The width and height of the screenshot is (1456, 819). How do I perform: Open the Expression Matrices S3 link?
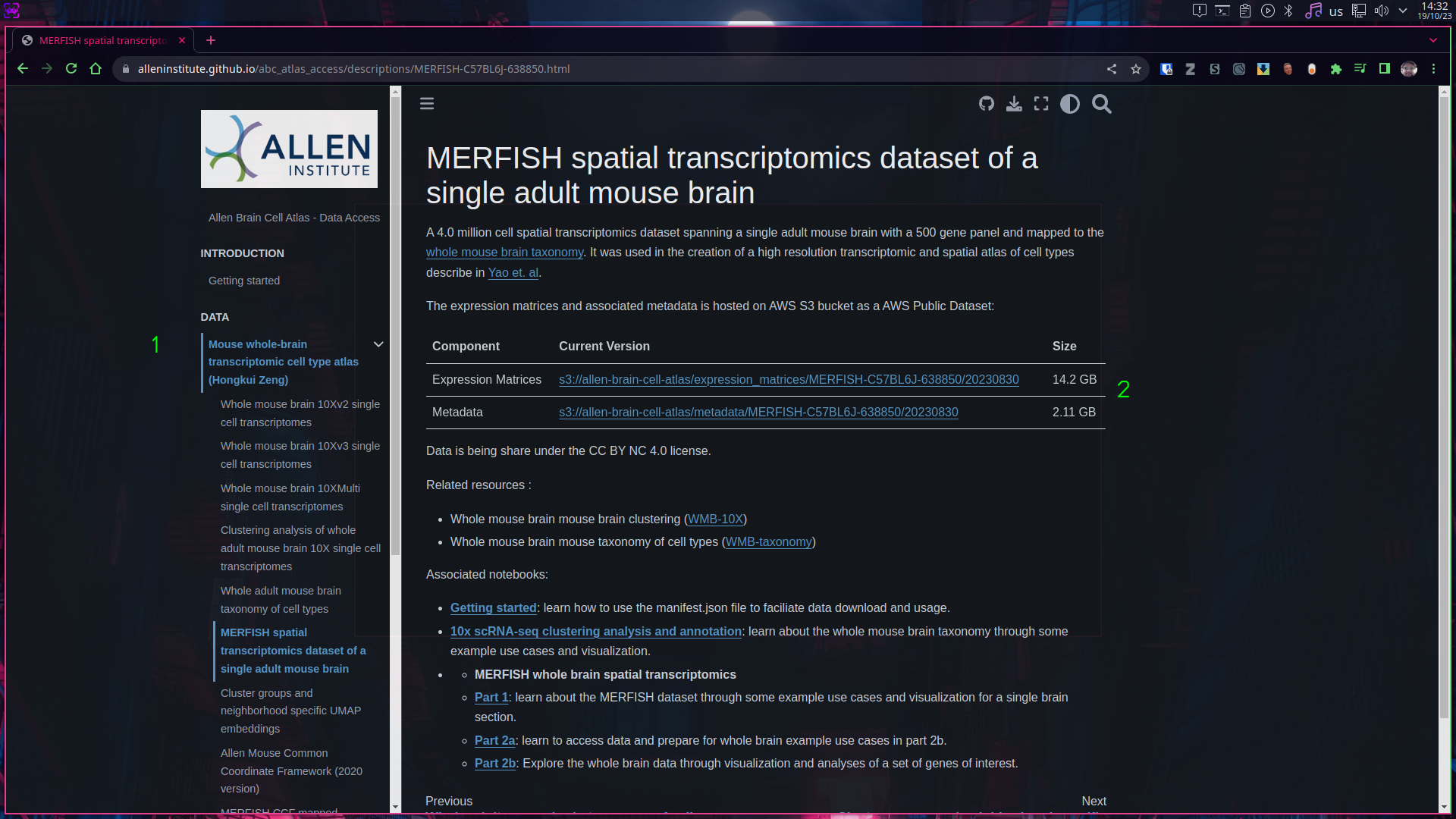789,379
